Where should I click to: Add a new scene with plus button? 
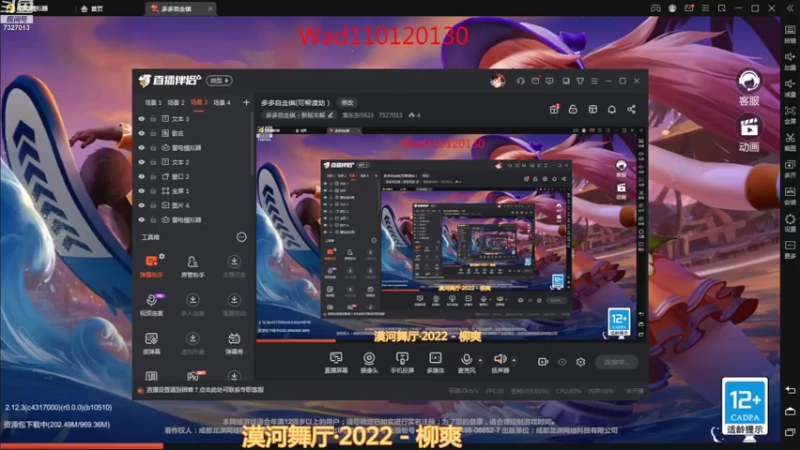(x=246, y=103)
